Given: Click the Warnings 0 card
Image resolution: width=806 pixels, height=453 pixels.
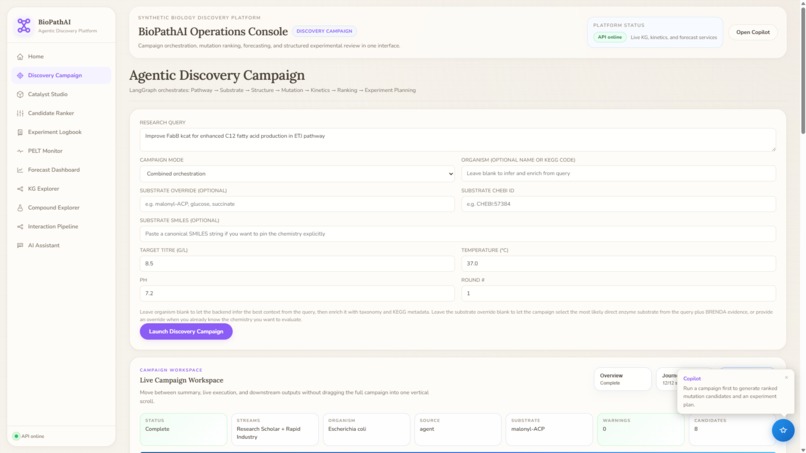Looking at the screenshot, I should click(x=640, y=429).
